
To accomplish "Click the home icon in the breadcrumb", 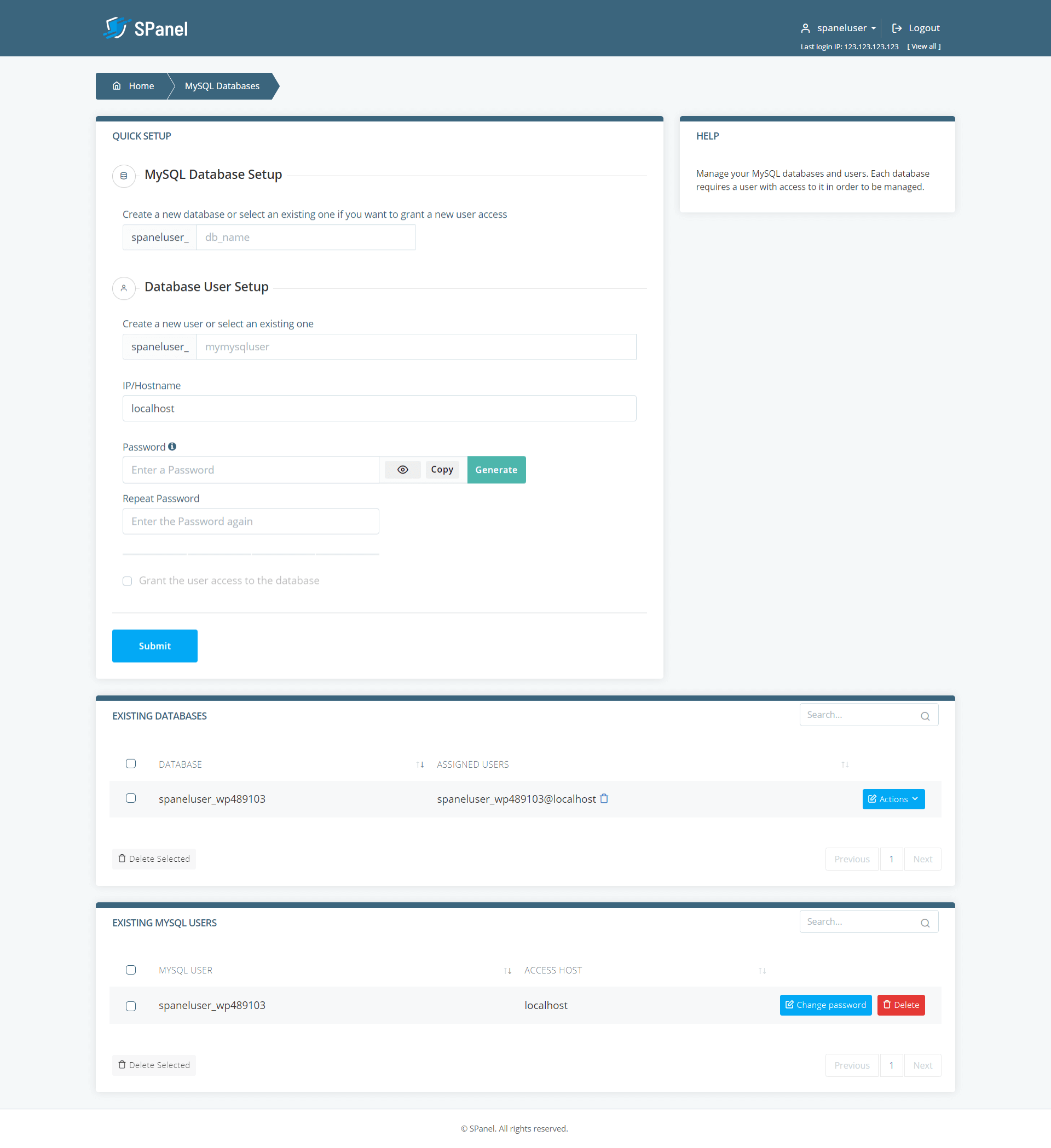I will click(x=117, y=86).
